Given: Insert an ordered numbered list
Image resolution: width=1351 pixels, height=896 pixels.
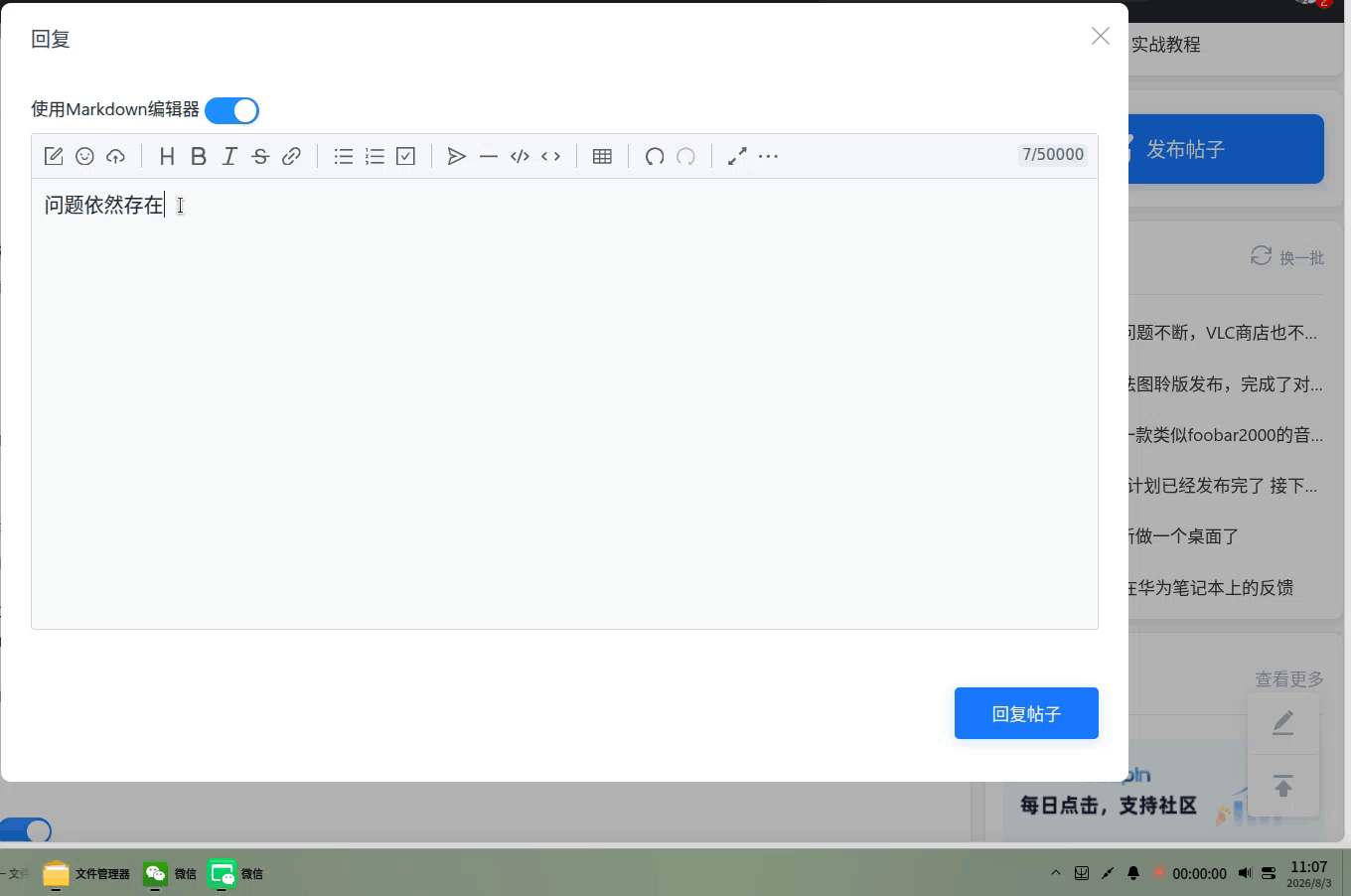Looking at the screenshot, I should [375, 156].
